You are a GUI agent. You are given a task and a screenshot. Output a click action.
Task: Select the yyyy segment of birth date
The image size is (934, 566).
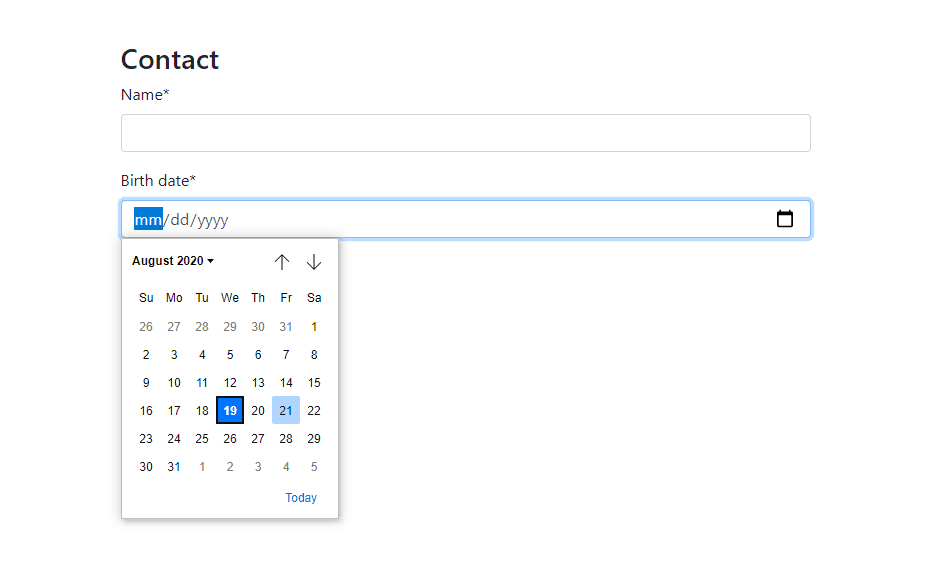(212, 220)
